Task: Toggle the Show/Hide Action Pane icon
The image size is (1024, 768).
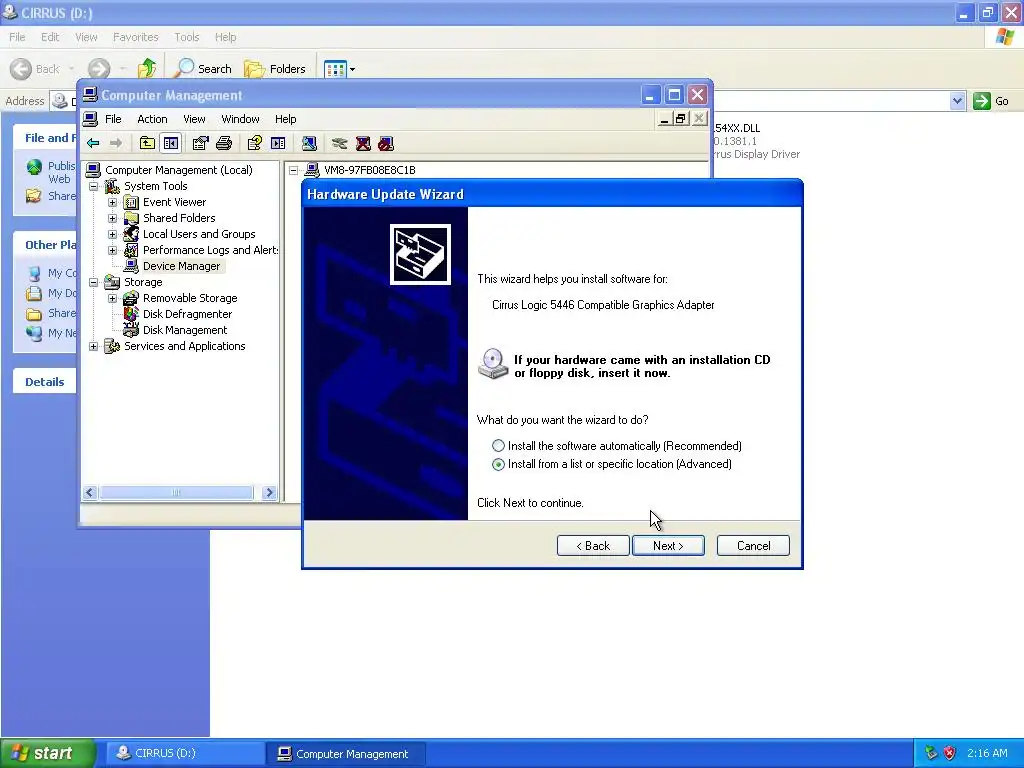Action: 278,144
